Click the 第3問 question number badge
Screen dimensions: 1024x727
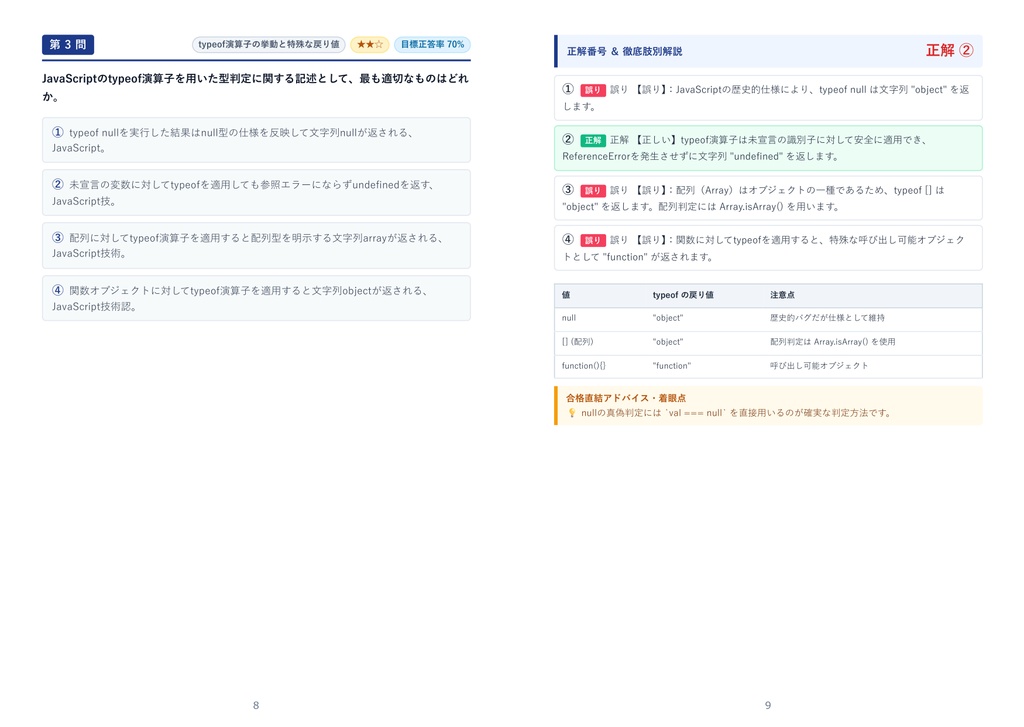point(68,44)
